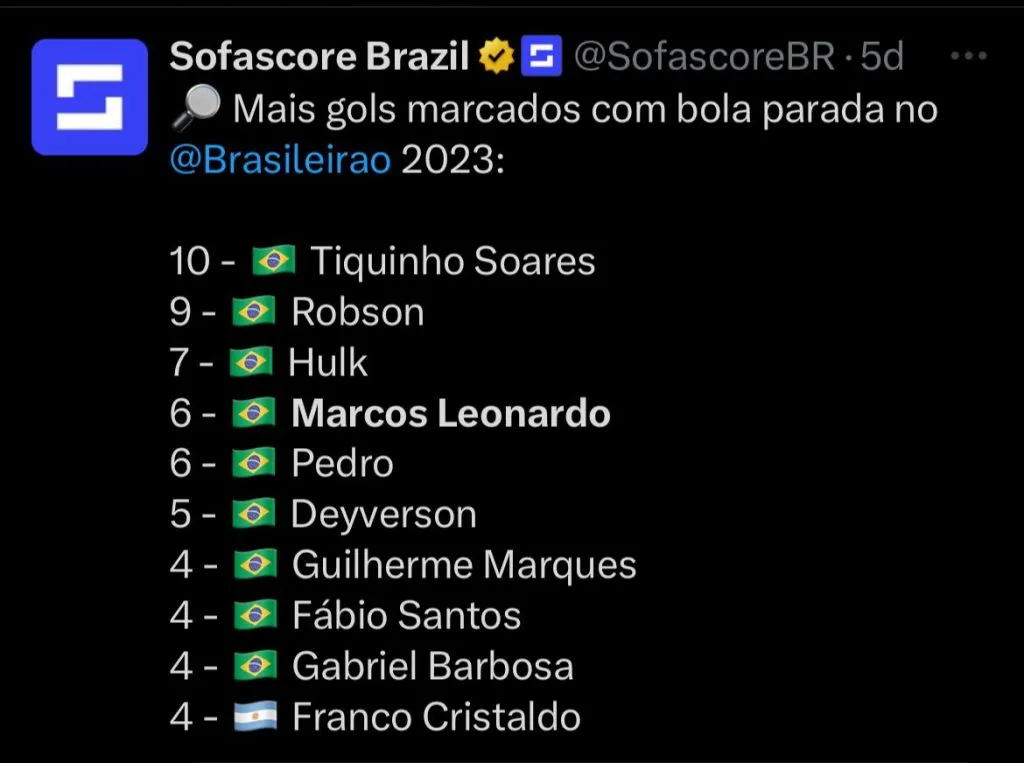Open the @SofascoreBR handle link
The height and width of the screenshot is (763, 1024).
click(704, 57)
